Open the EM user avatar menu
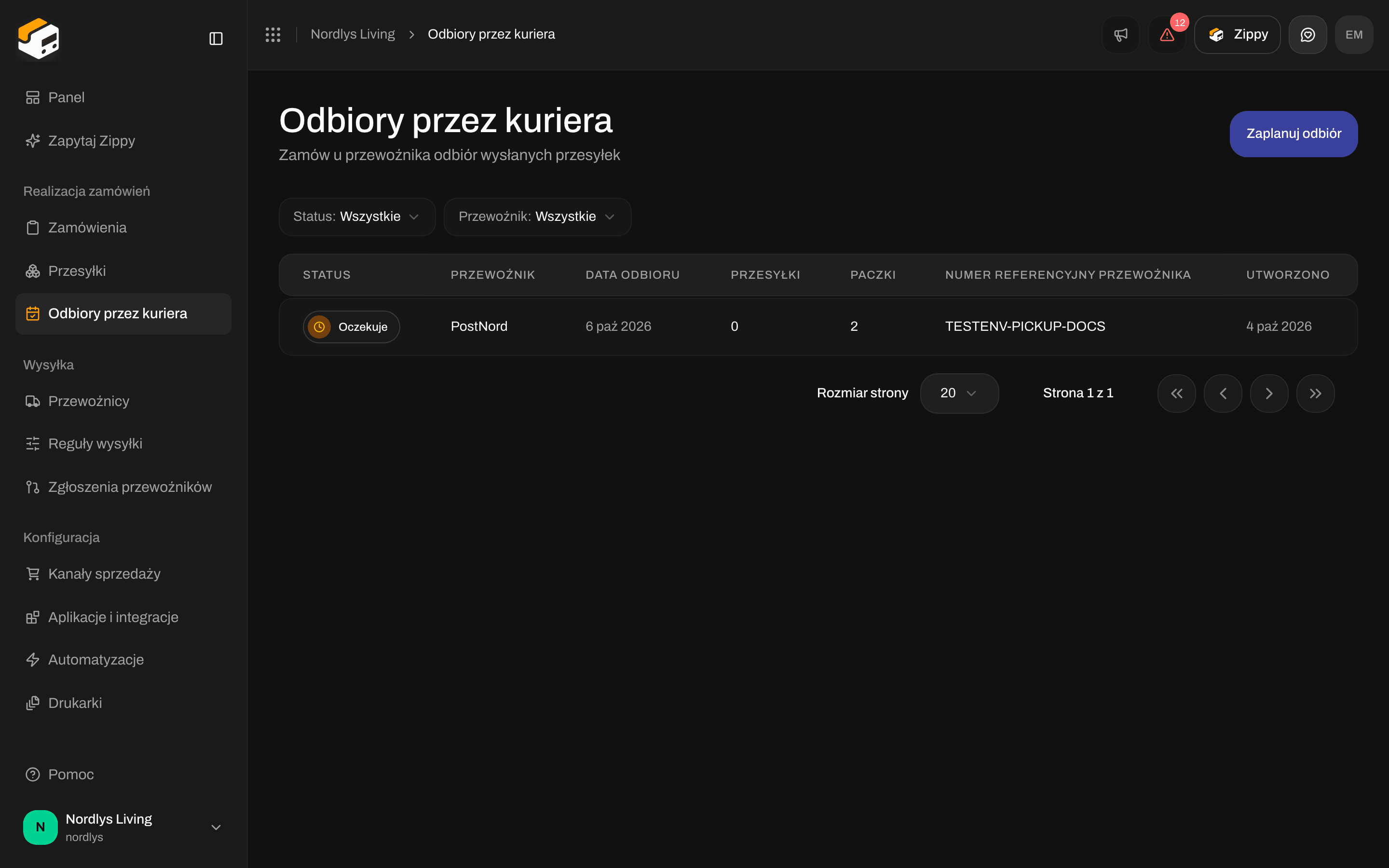 click(1354, 34)
